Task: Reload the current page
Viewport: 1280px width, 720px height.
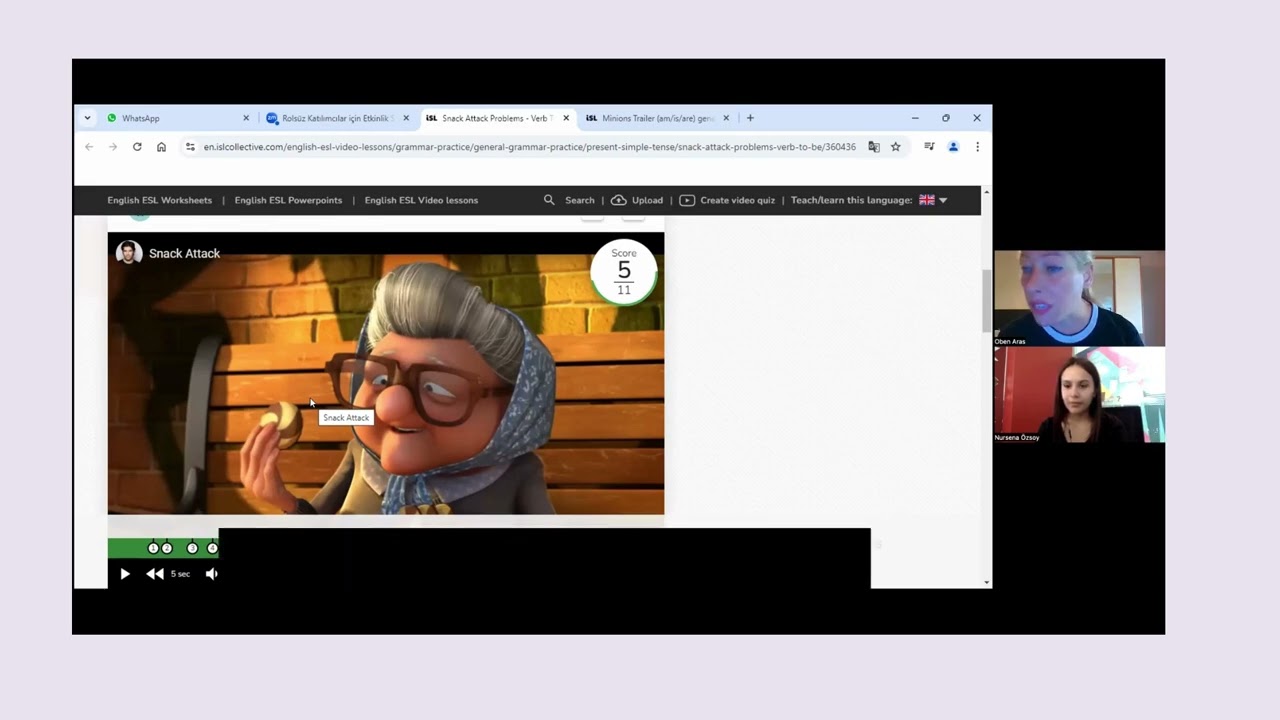Action: [137, 147]
